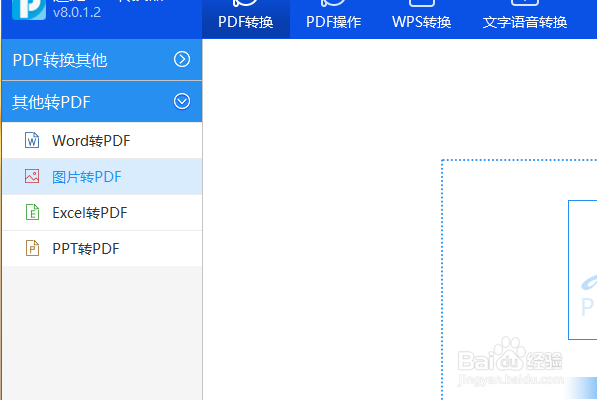The height and width of the screenshot is (400, 597).
Task: Choose Word转PDF conversion
Action: point(102,140)
